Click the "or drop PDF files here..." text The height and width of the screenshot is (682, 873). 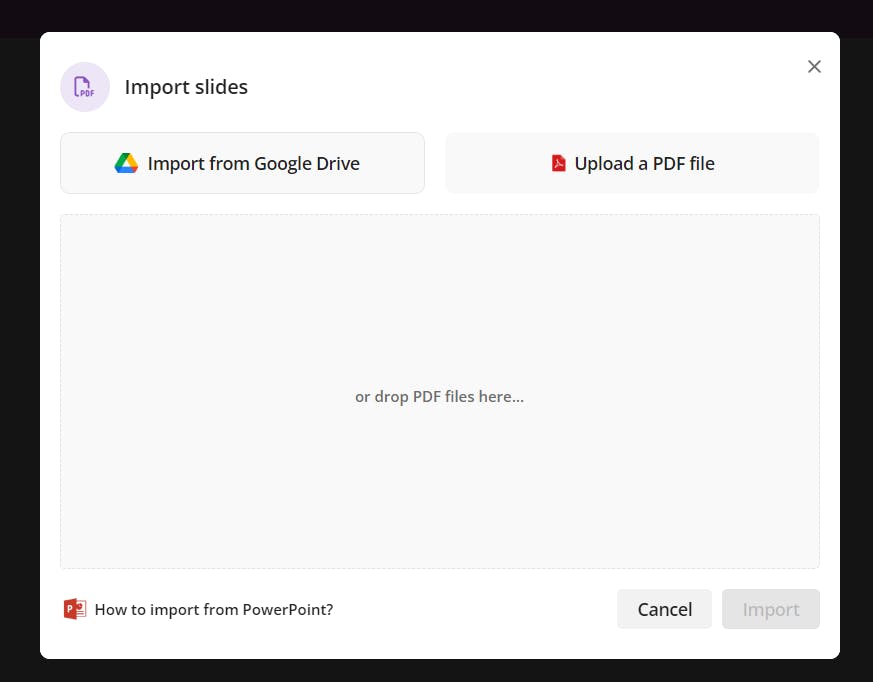[x=439, y=397]
